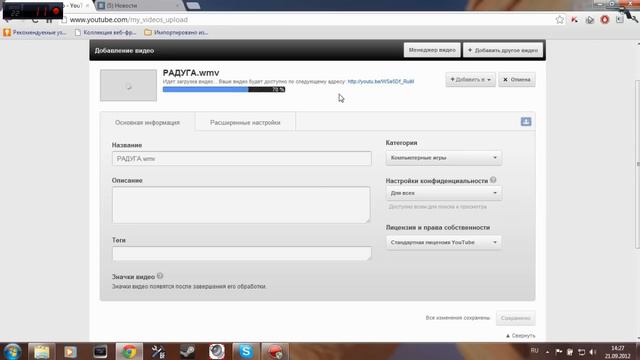Bookmark this page with the star icon

[560, 20]
